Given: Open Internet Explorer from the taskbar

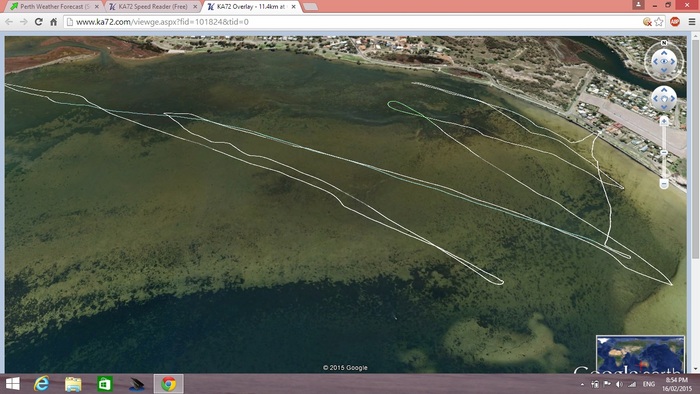Looking at the screenshot, I should [42, 384].
